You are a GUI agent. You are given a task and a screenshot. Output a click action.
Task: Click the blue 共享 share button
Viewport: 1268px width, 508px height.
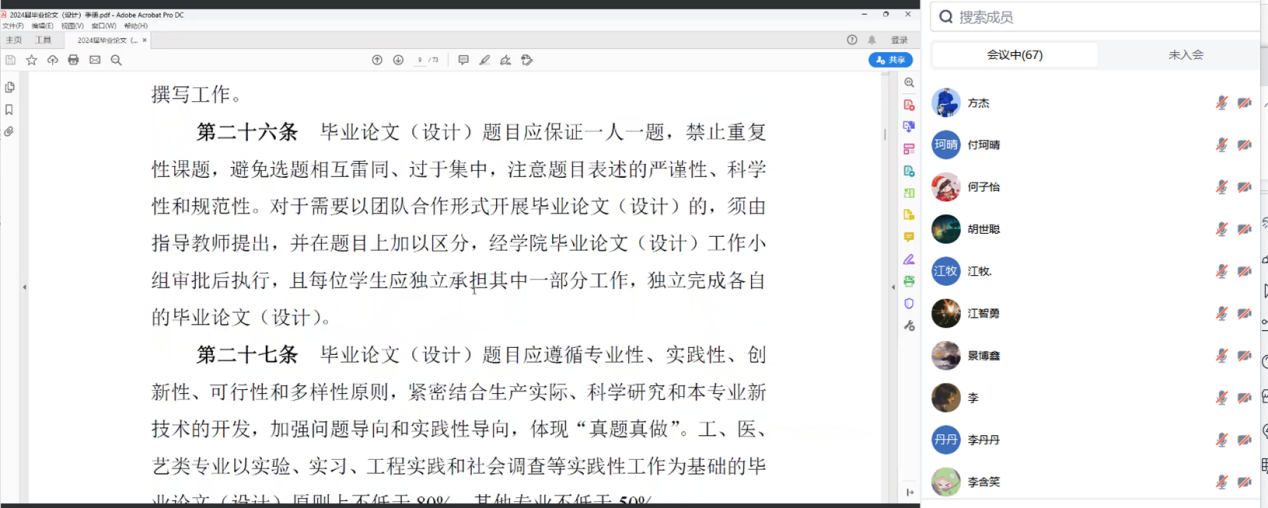click(890, 60)
